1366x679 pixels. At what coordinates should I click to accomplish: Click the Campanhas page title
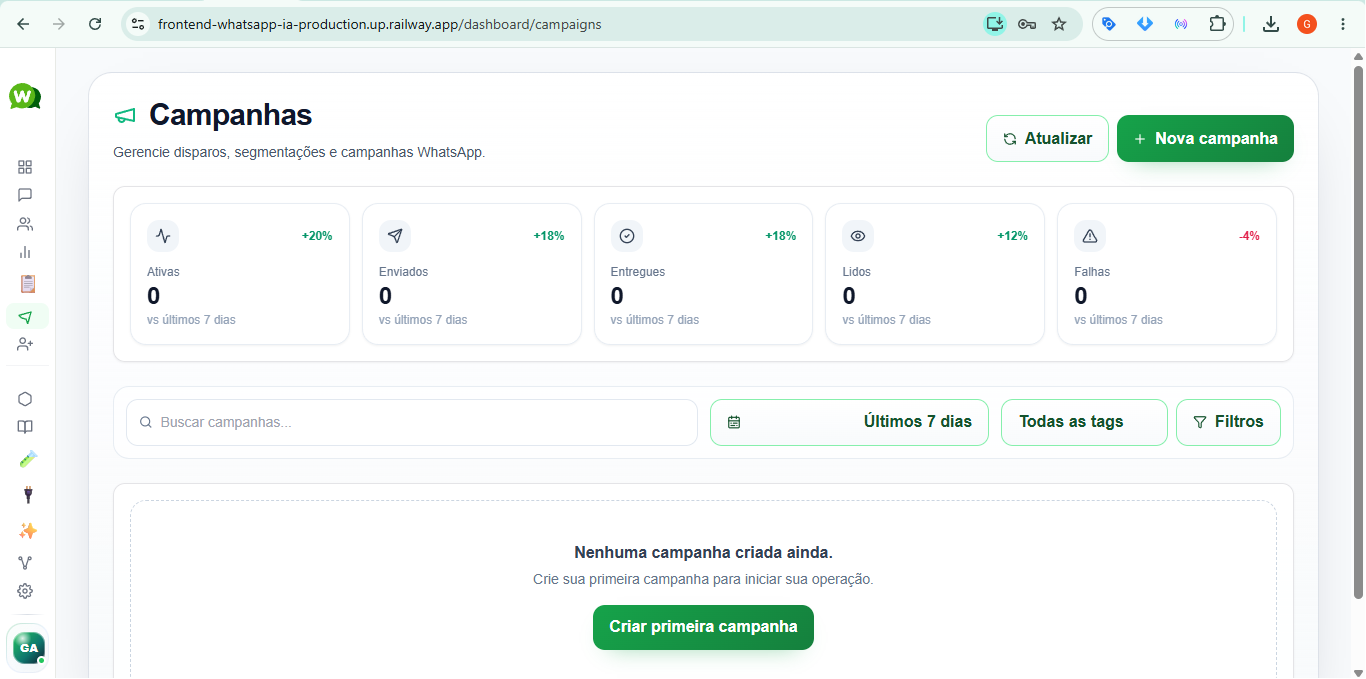pyautogui.click(x=231, y=115)
